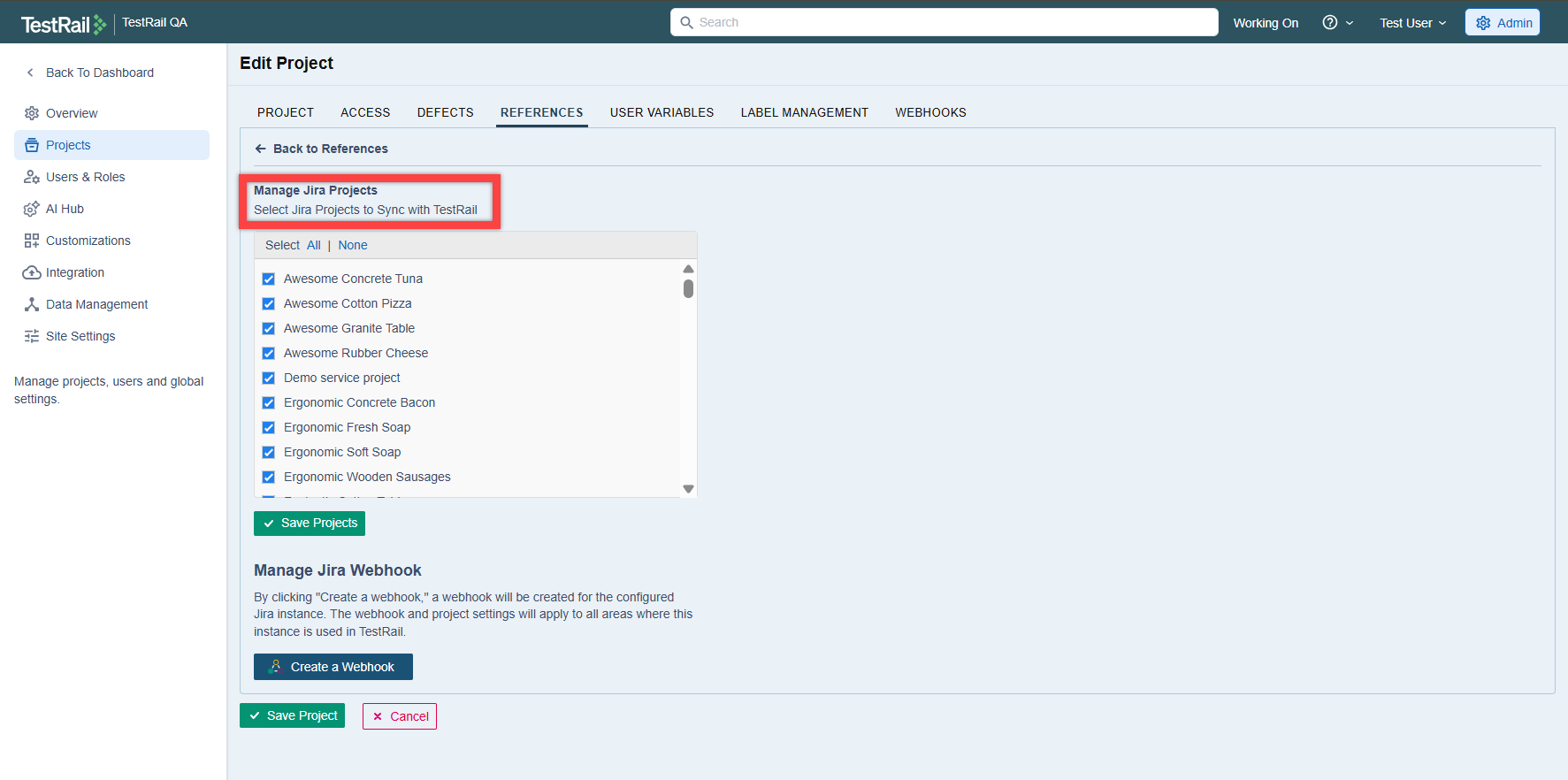This screenshot has height=780, width=1568.
Task: Click the Save Projects button
Action: pyautogui.click(x=310, y=524)
